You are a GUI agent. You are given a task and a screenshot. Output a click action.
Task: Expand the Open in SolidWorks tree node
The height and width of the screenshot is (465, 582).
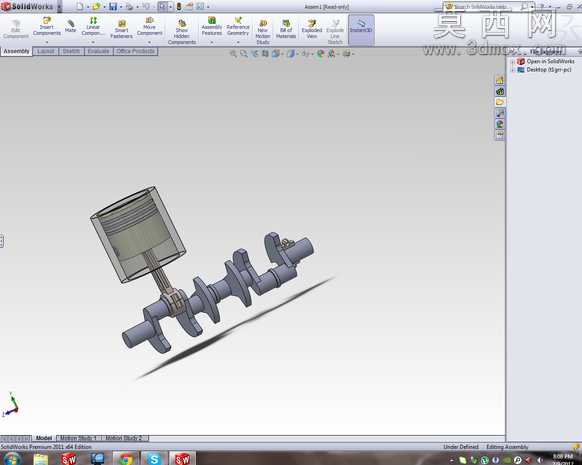(513, 62)
